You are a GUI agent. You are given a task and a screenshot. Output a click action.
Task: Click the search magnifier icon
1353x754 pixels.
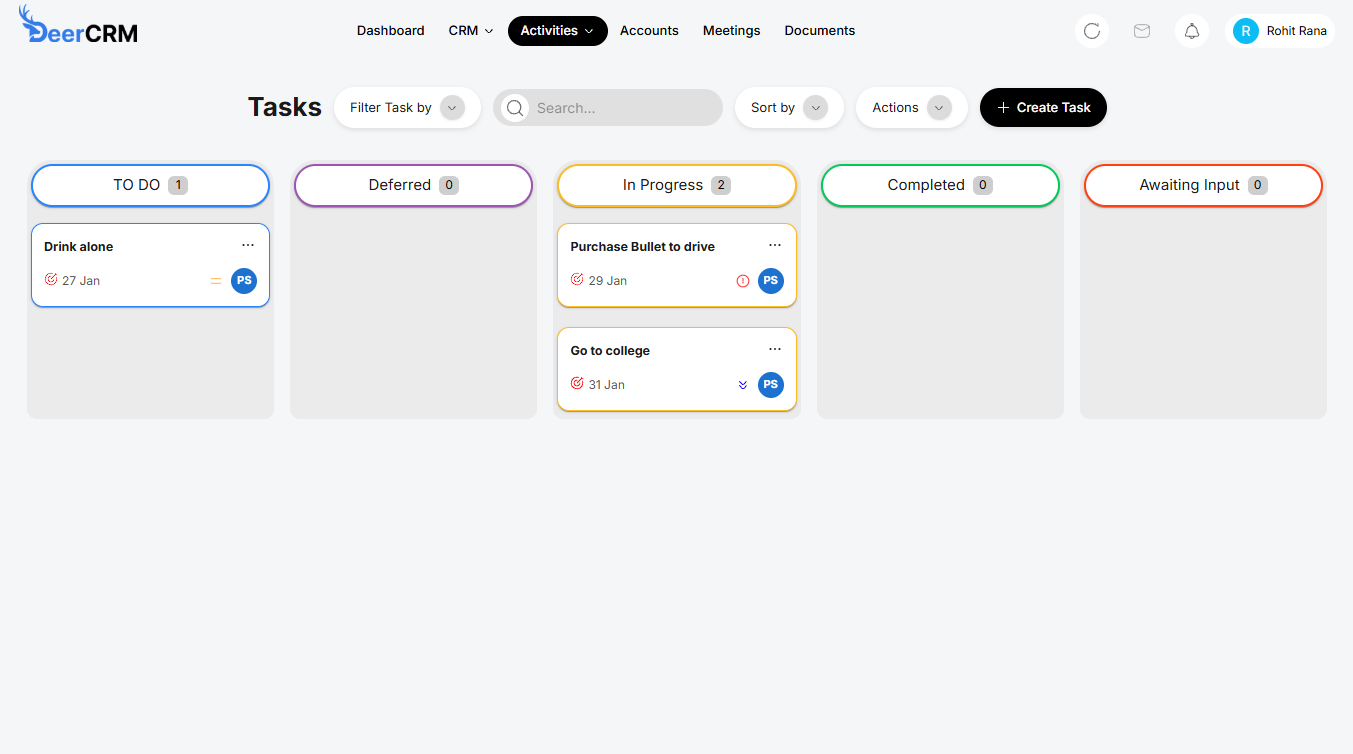pyautogui.click(x=514, y=107)
